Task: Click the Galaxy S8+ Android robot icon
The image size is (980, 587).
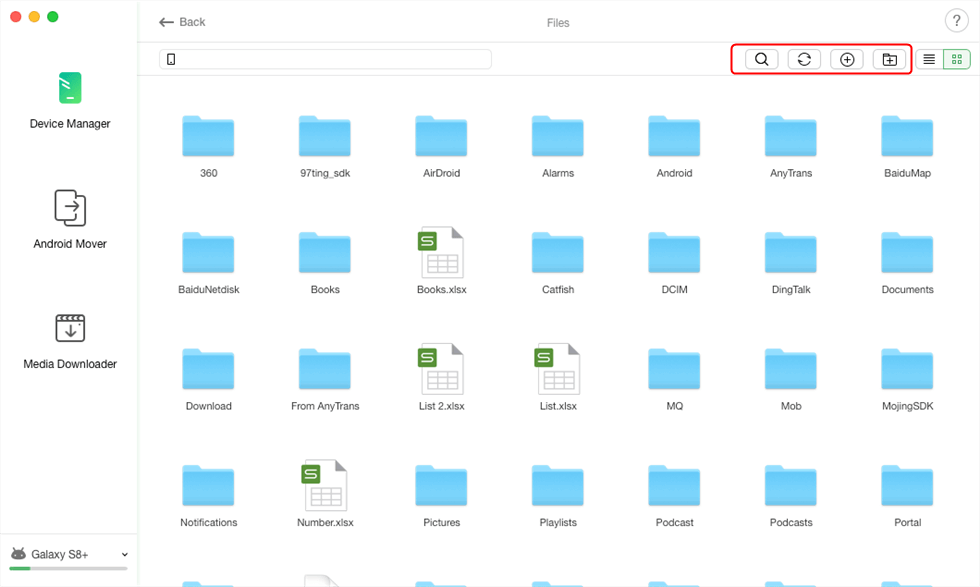Action: coord(19,554)
